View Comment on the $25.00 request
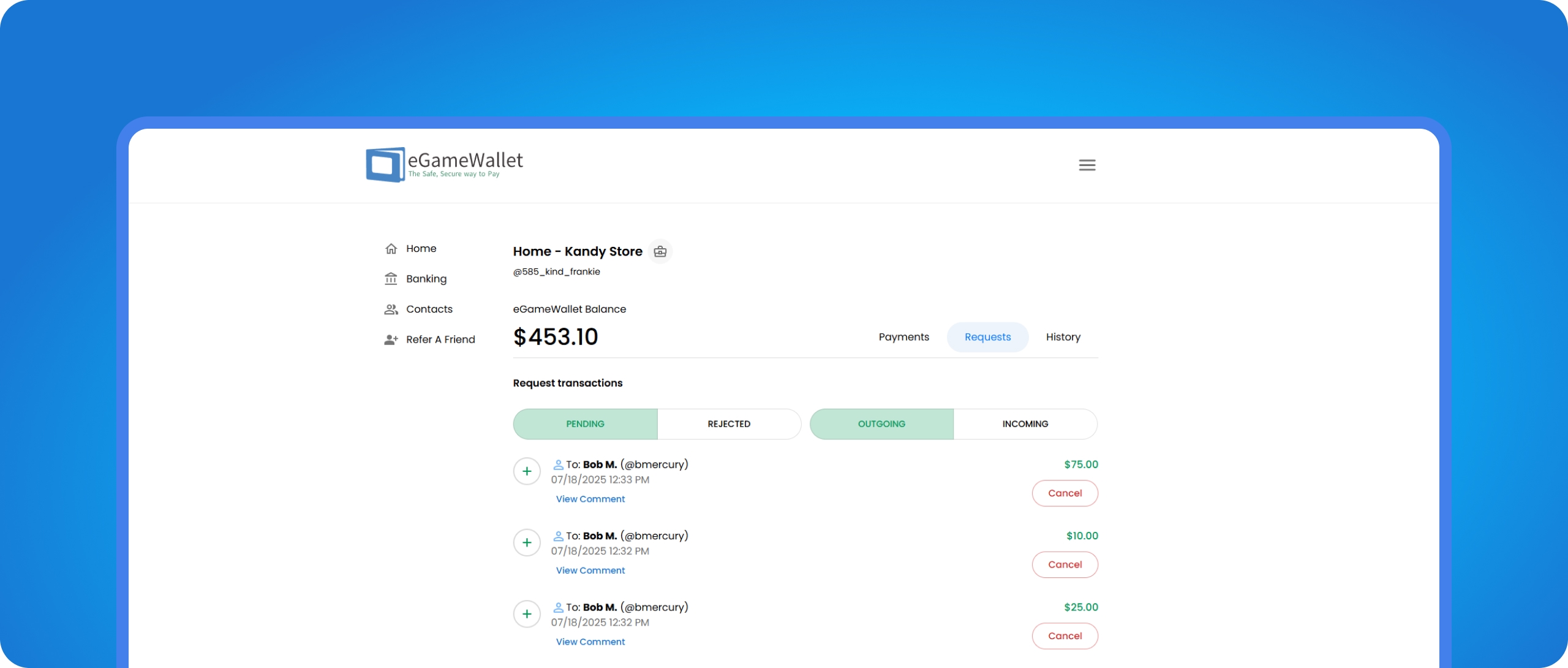This screenshot has height=668, width=1568. (x=590, y=642)
